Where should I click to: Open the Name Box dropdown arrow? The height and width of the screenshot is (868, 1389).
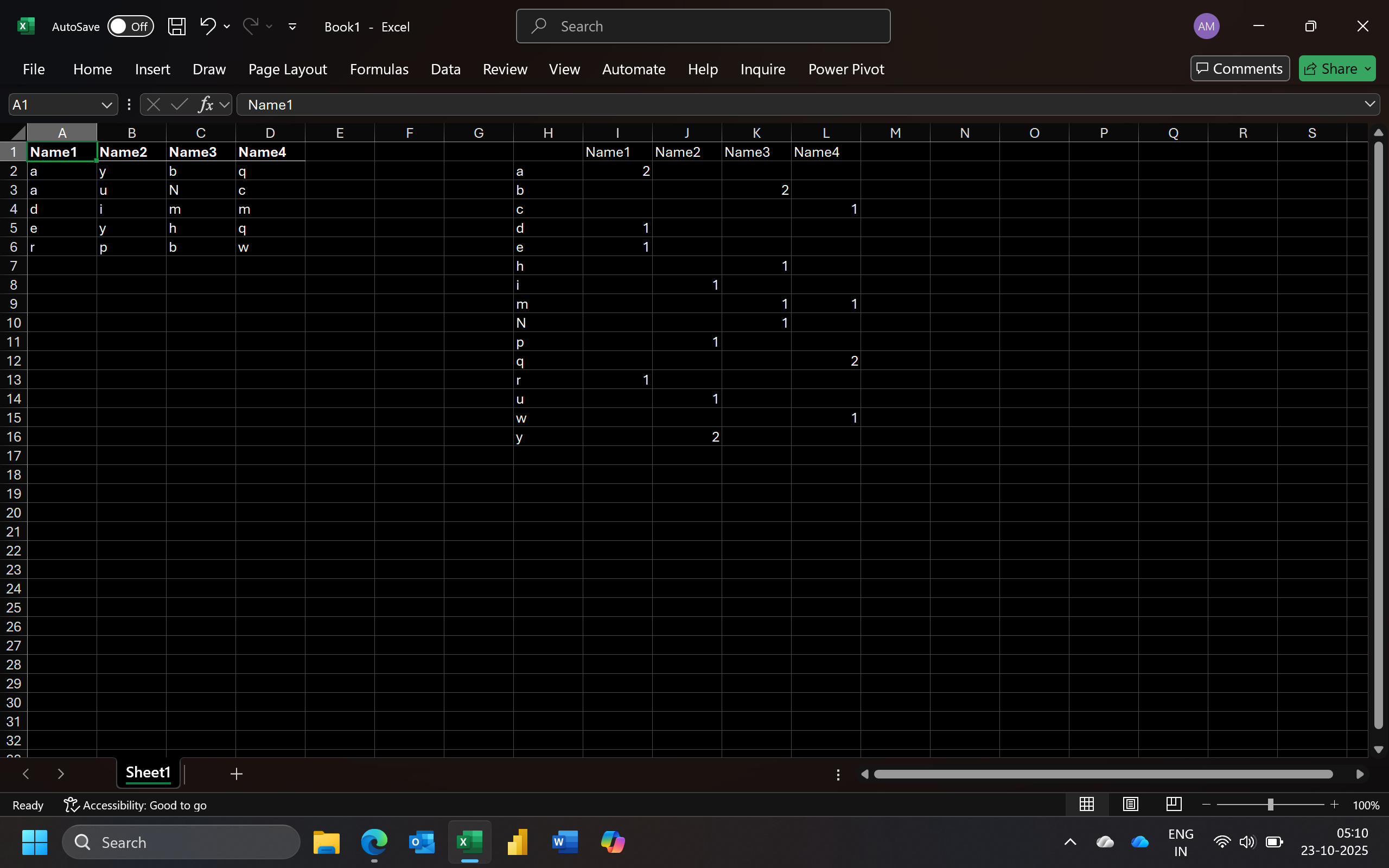(106, 105)
